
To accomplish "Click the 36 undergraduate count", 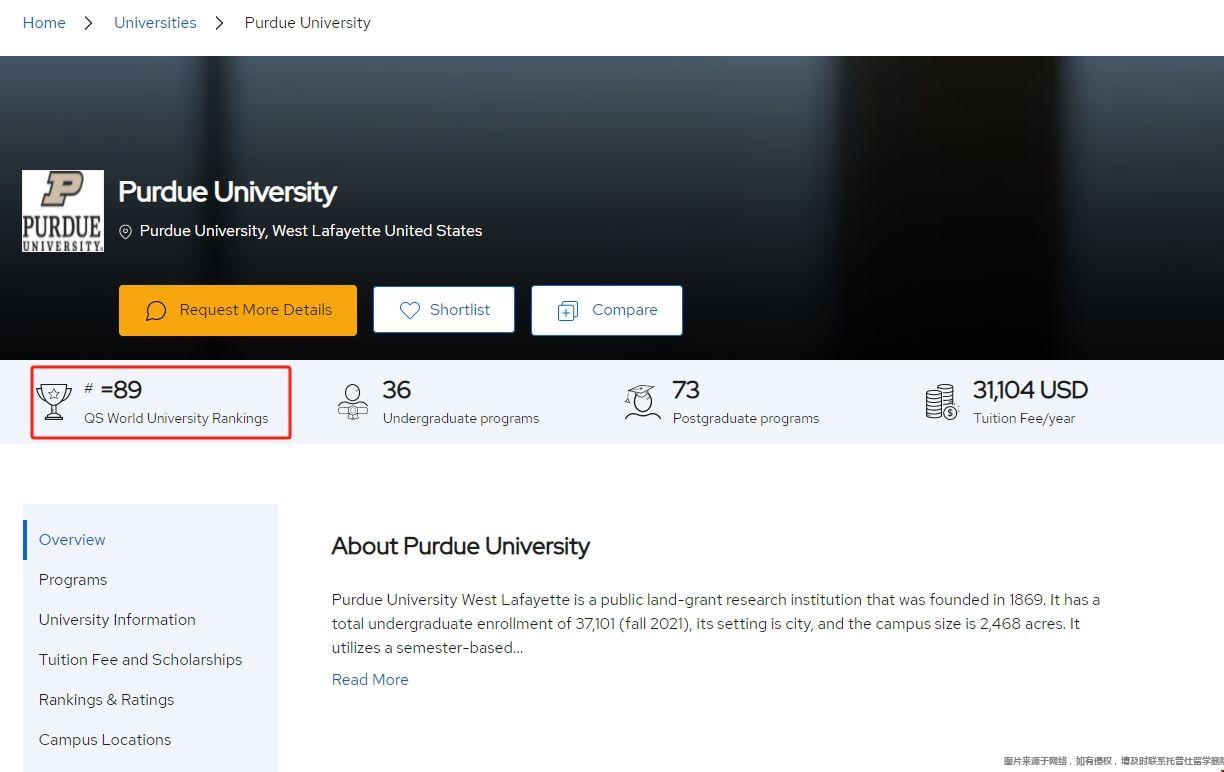I will click(397, 390).
